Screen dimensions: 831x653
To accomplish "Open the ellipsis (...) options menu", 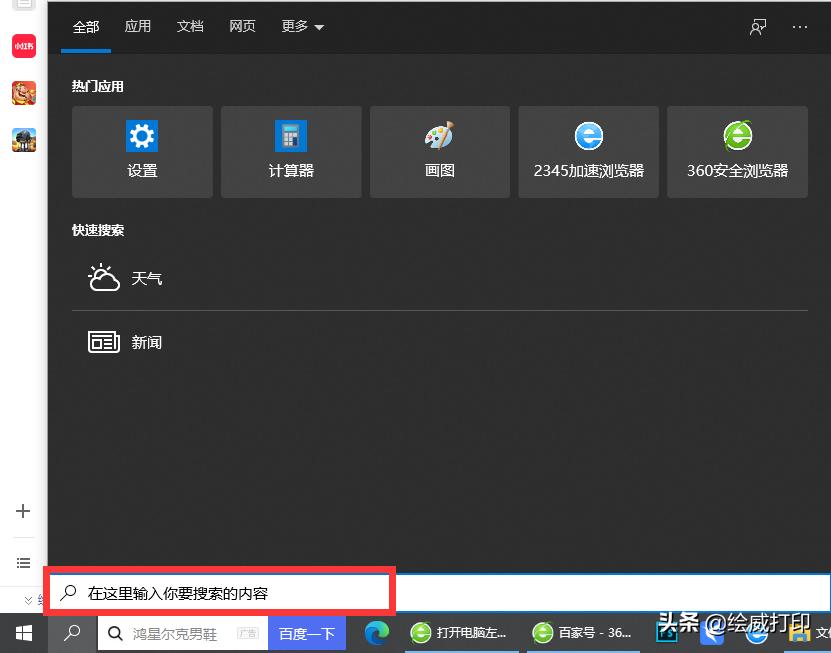I will click(x=800, y=27).
